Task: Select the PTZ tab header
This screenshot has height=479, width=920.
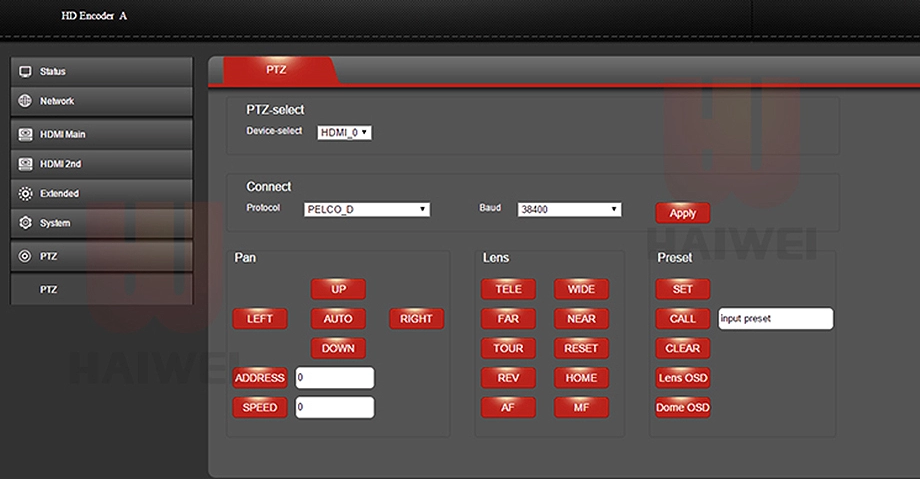Action: coord(276,71)
